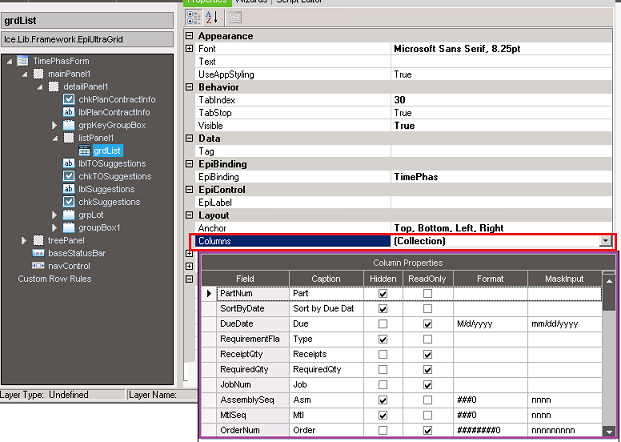The width and height of the screenshot is (621, 442).
Task: Toggle Hidden checkbox for PartNum row
Action: [383, 294]
